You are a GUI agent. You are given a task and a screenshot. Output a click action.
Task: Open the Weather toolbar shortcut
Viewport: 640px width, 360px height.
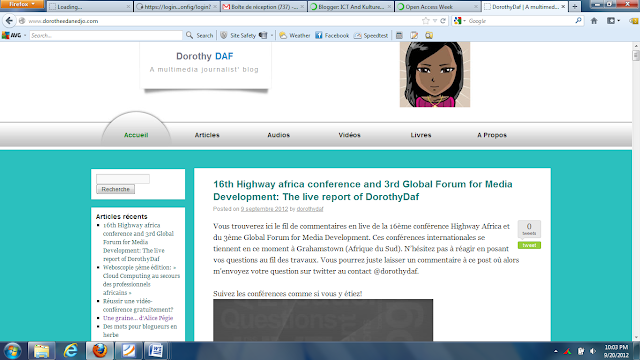[295, 36]
